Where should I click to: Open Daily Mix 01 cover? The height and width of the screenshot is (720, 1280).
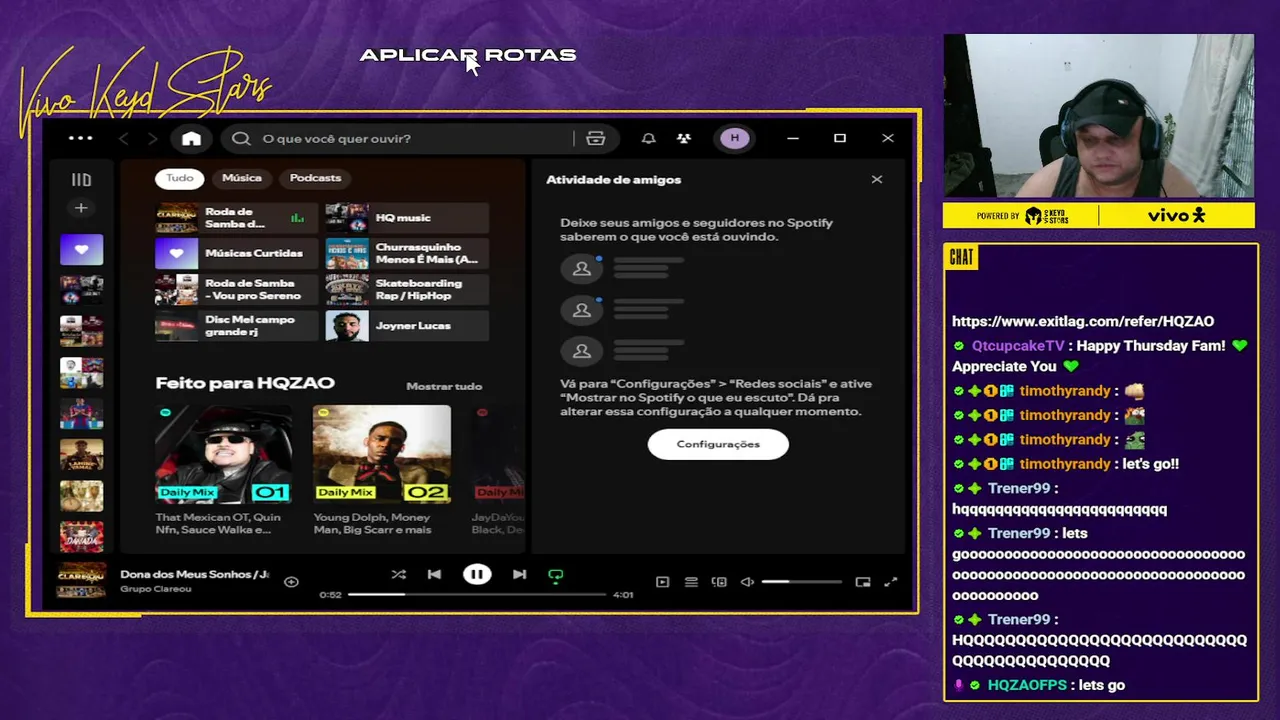click(224, 454)
